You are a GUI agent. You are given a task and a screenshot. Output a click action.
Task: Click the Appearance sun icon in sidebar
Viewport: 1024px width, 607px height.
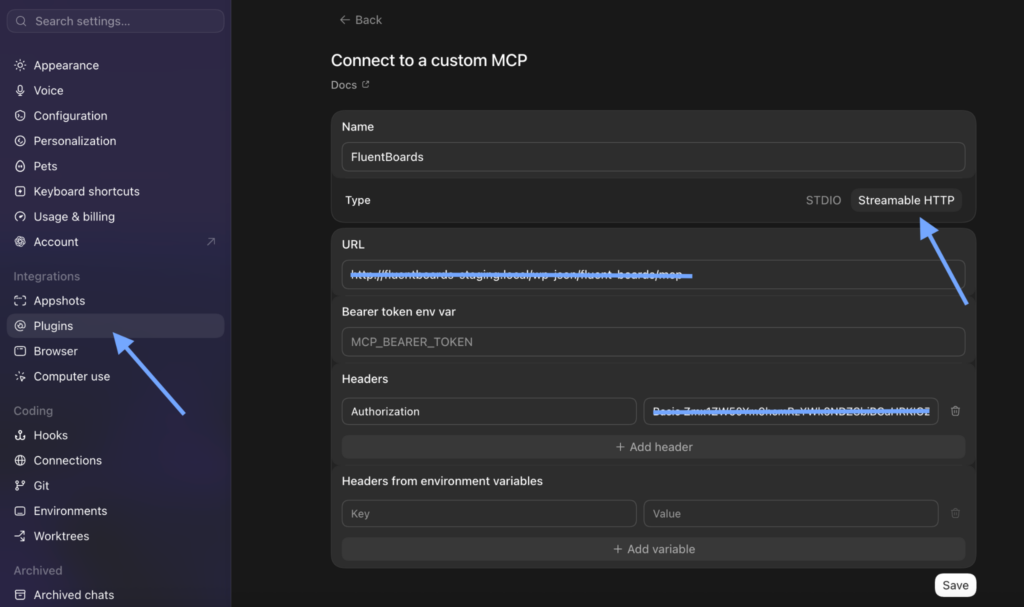20,65
